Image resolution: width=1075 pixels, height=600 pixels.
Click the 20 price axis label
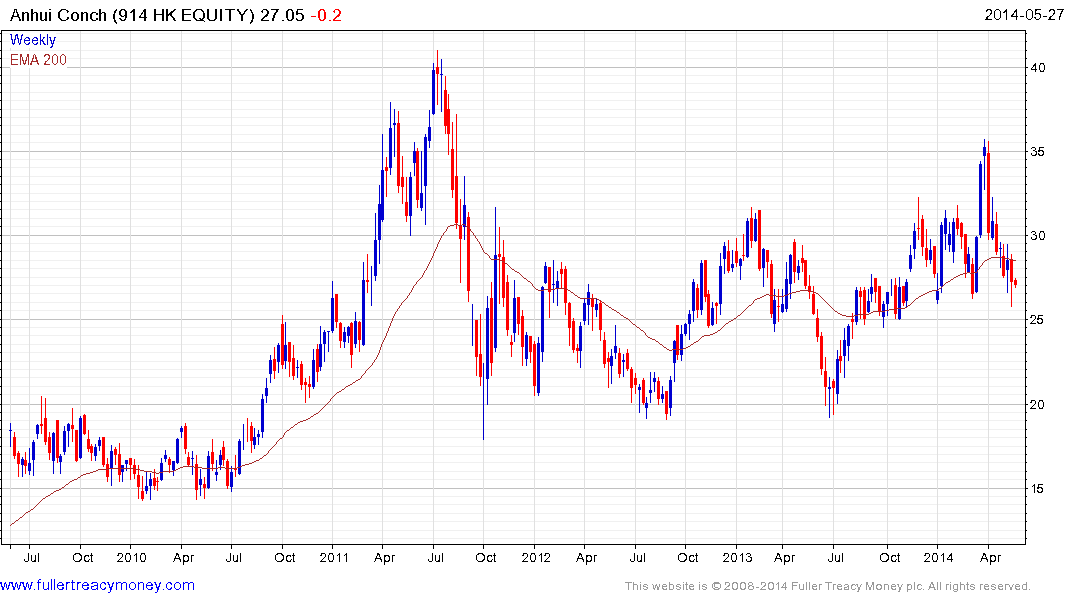(1037, 405)
